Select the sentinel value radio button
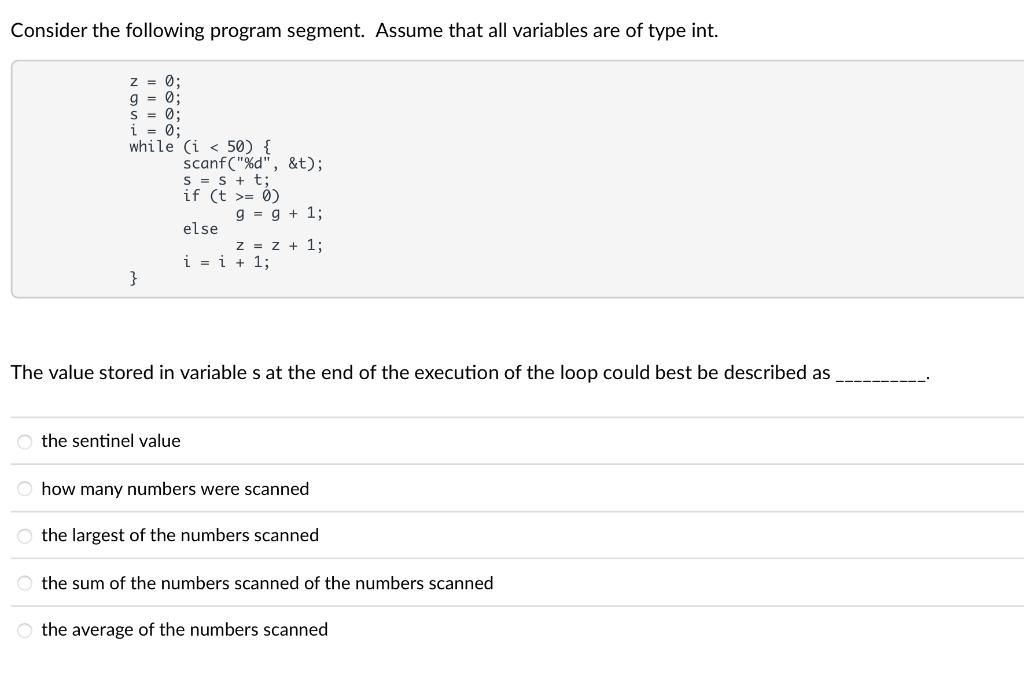 (23, 440)
